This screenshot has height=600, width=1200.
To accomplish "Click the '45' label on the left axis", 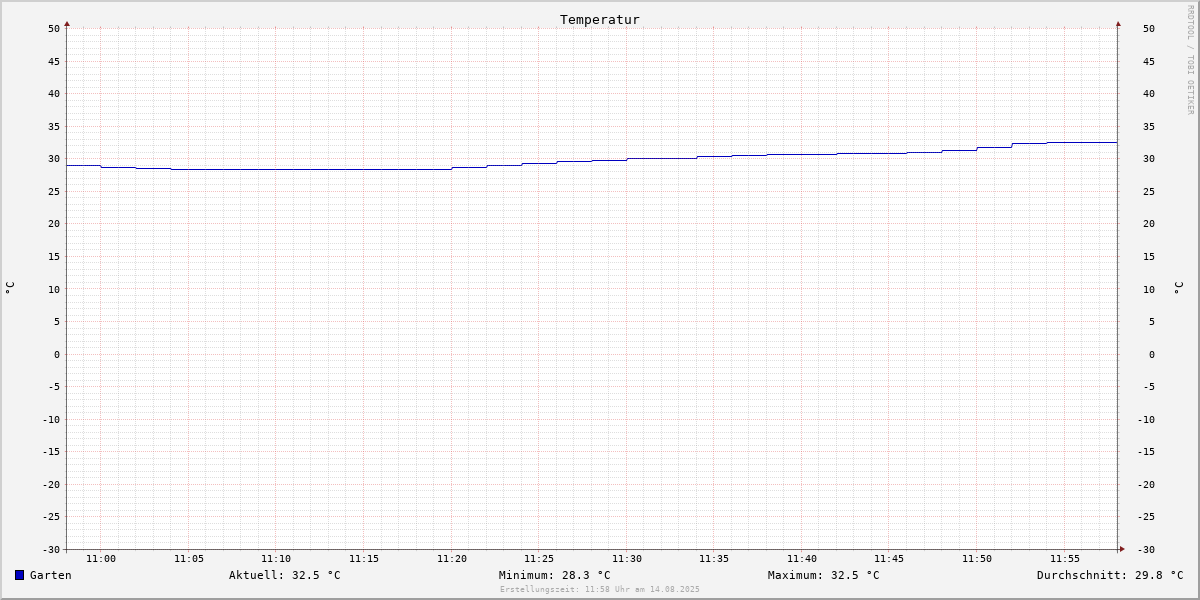I will tap(54, 61).
